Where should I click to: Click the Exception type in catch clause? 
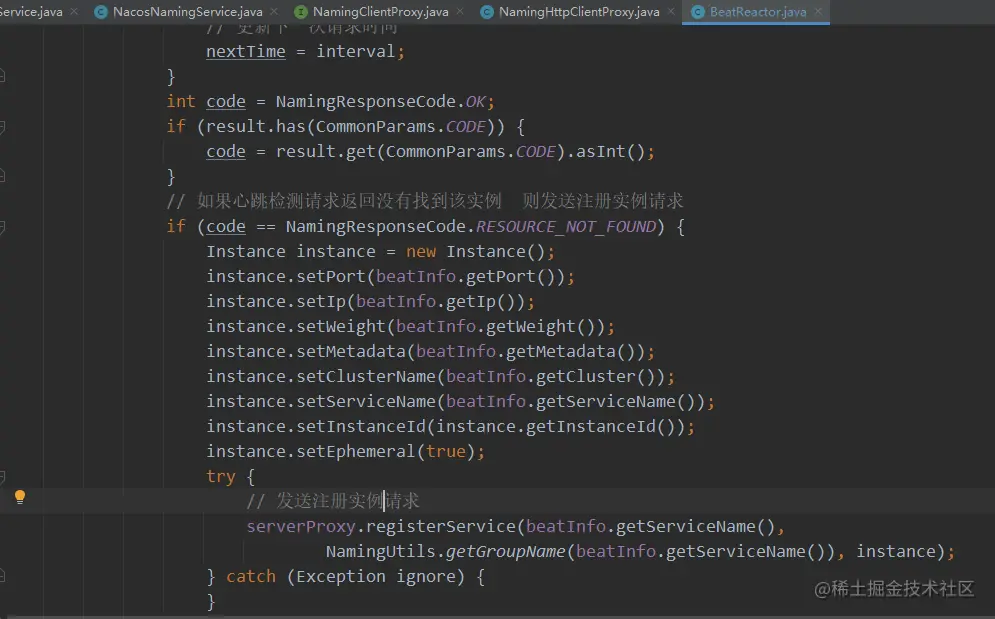pos(341,576)
